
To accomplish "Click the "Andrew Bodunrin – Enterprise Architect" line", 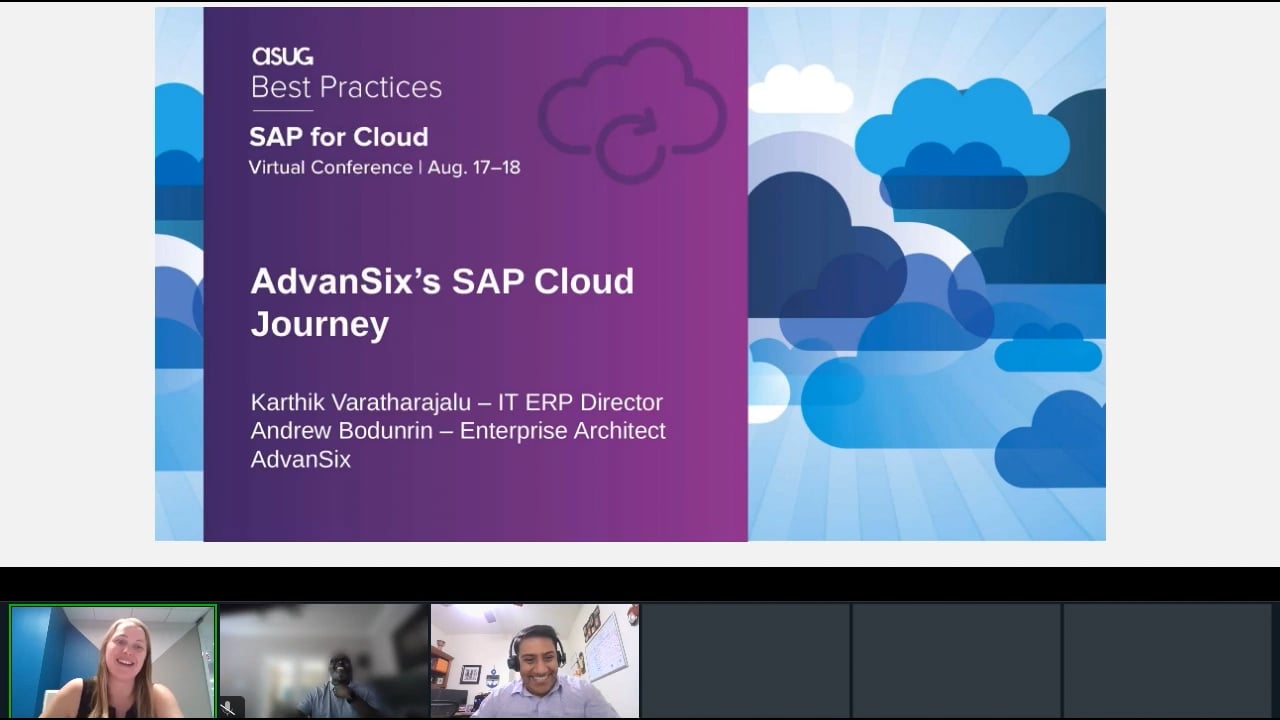I will coord(458,431).
